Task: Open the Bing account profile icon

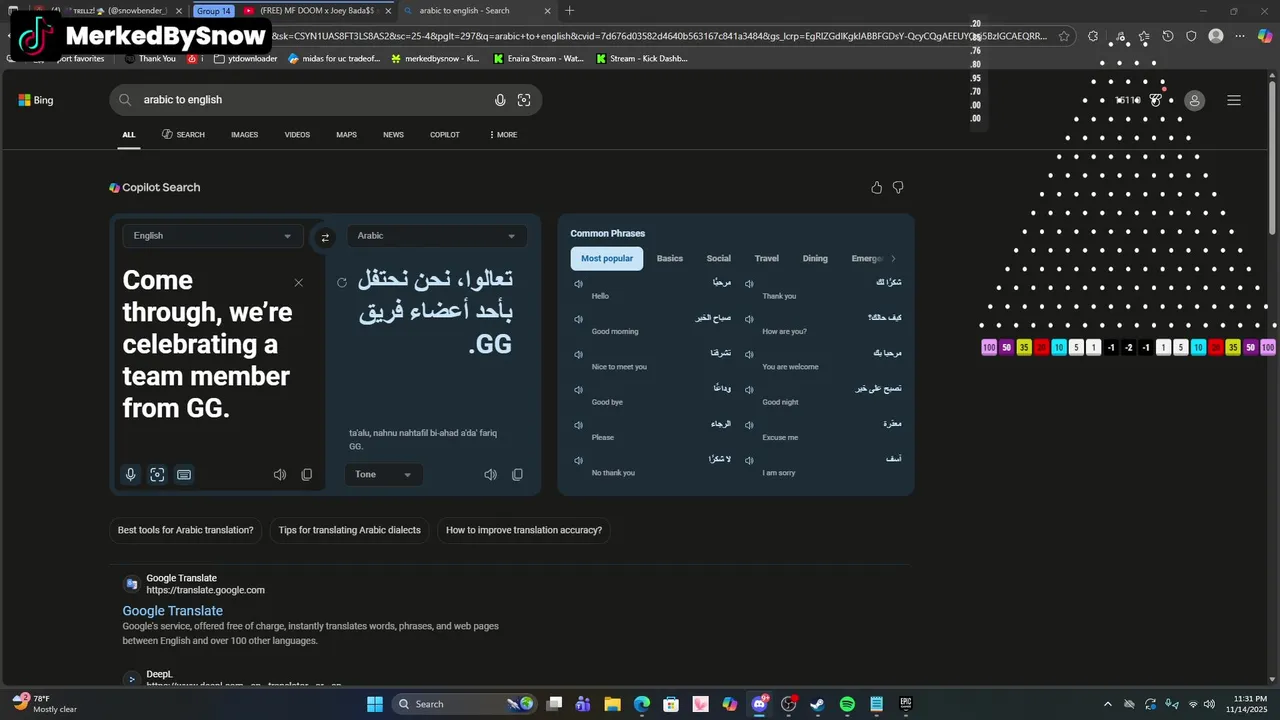Action: [1194, 100]
